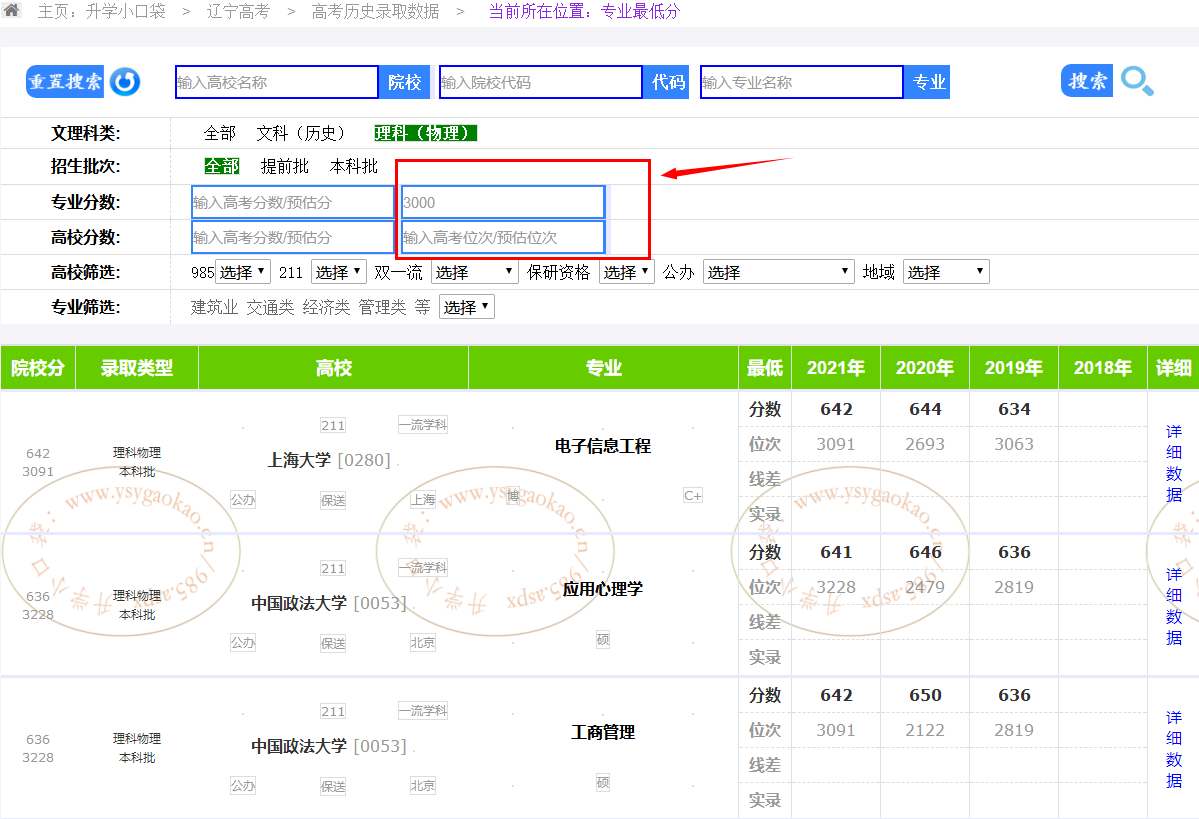1199x819 pixels.
Task: Click the home icon in breadcrumb
Action: tap(12, 11)
